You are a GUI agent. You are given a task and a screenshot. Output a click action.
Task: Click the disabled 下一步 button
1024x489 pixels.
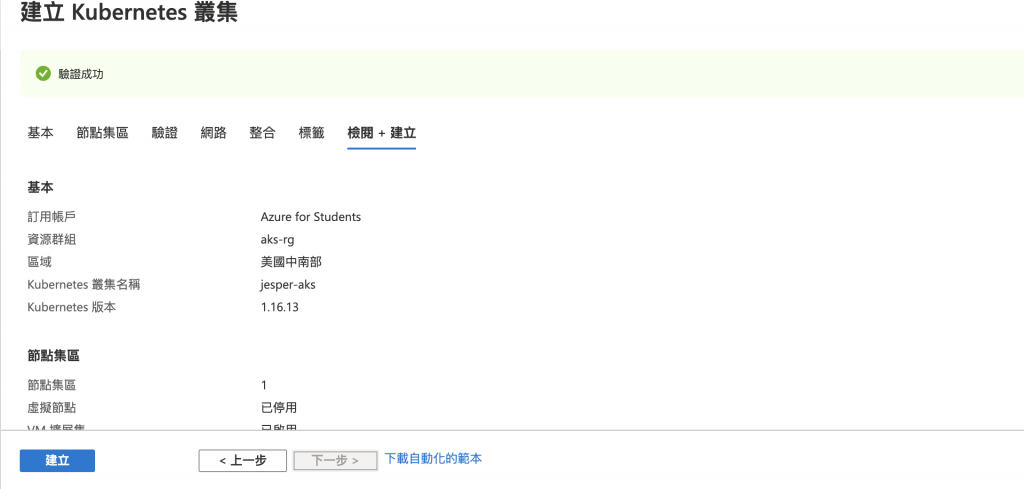tap(335, 460)
